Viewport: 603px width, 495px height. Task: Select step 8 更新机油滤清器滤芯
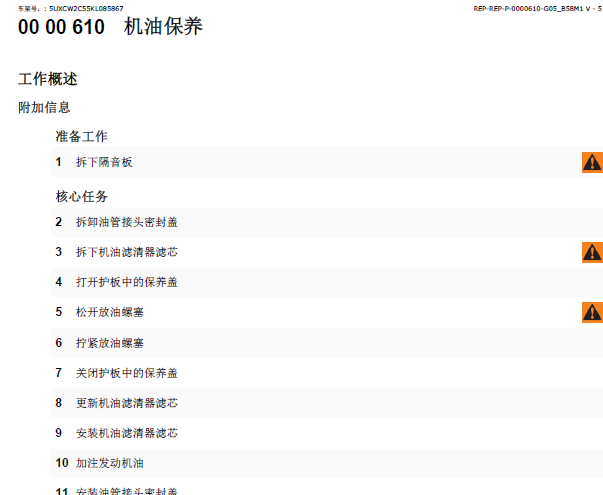(327, 403)
